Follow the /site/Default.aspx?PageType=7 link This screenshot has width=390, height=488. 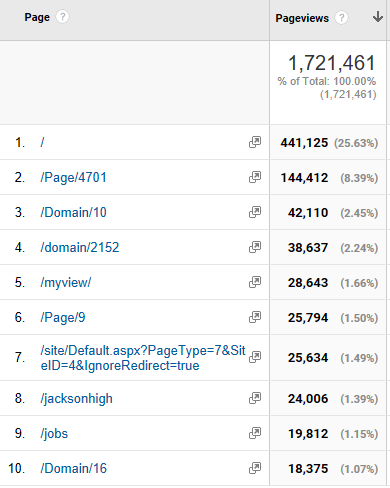point(143,358)
